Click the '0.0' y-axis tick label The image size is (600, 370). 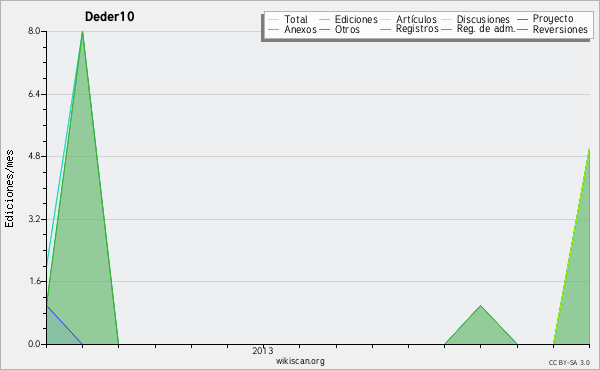(x=34, y=344)
